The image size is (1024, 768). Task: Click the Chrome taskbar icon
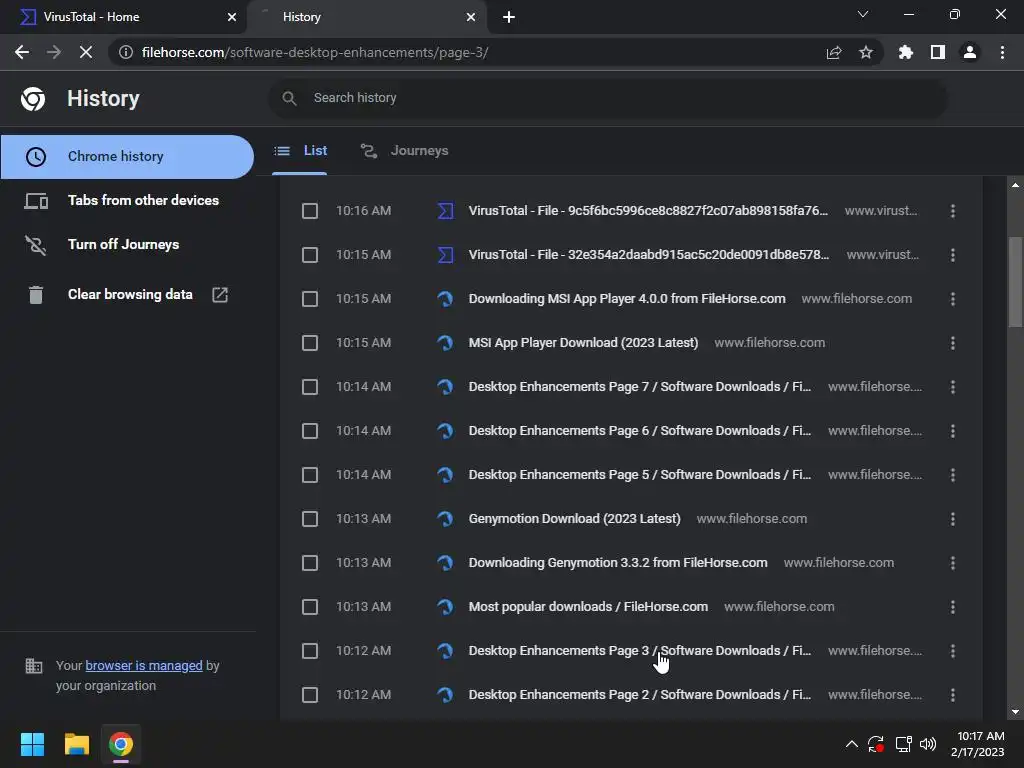(x=121, y=744)
